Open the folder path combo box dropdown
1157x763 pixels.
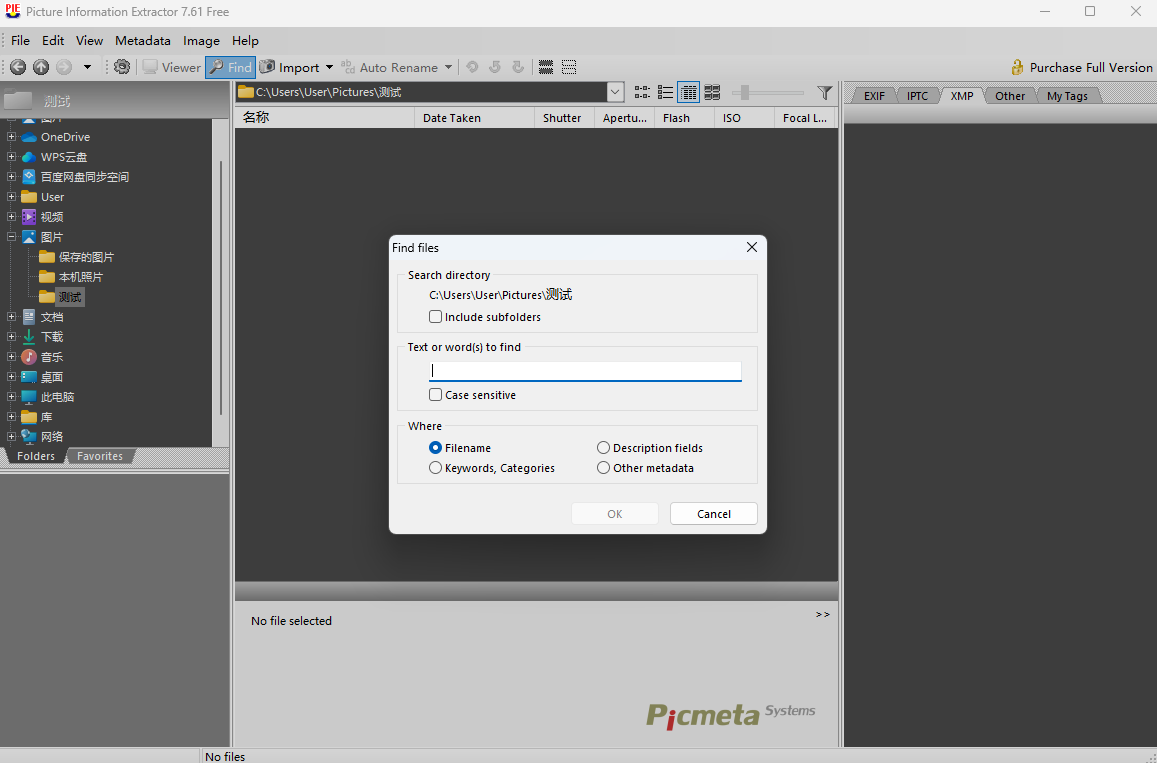(x=615, y=92)
